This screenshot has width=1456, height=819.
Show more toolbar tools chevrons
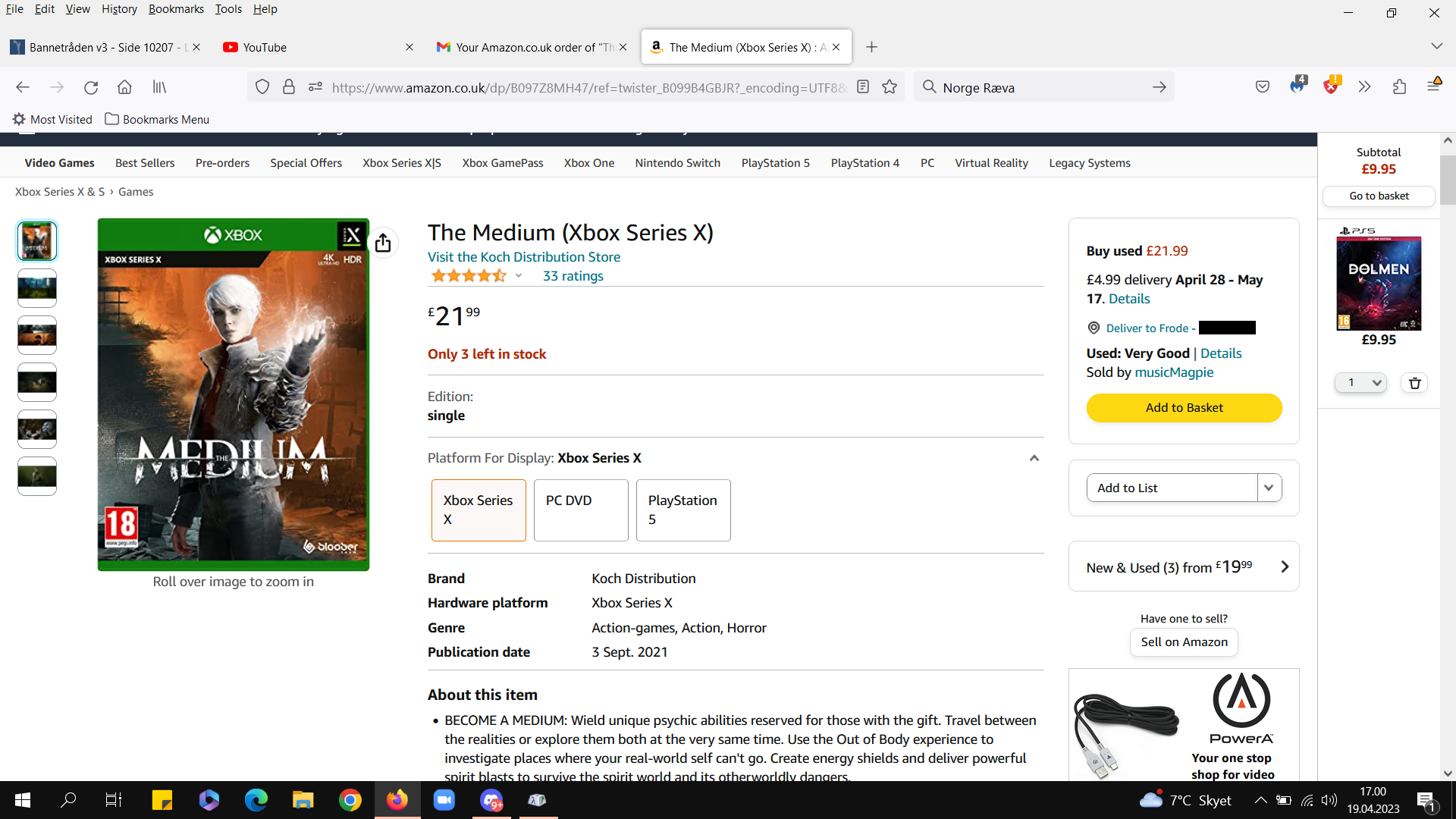click(x=1365, y=87)
